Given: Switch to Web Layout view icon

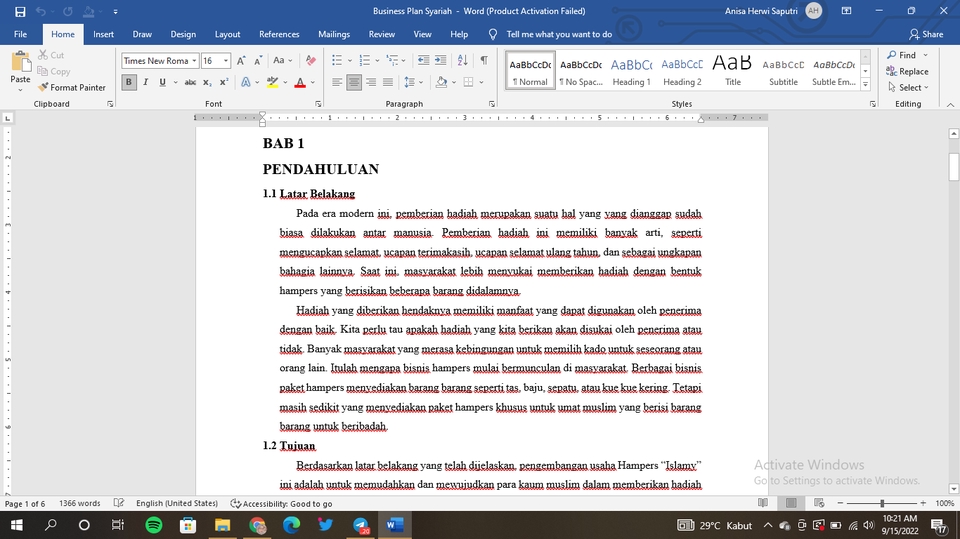Looking at the screenshot, I should (x=819, y=503).
